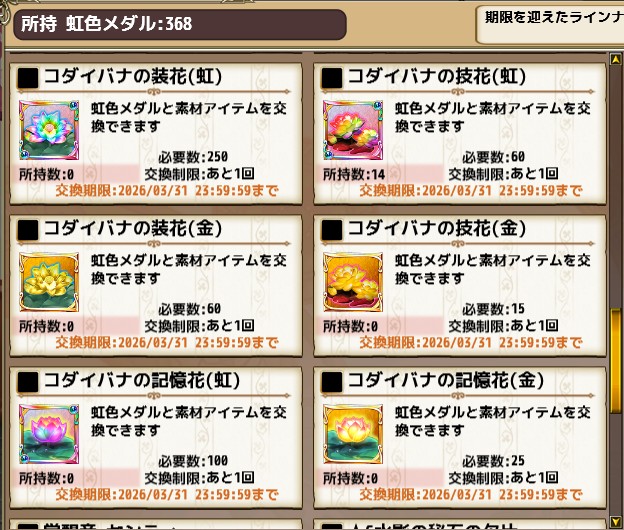Click the scrollbar down arrow
624x530 pixels.
click(x=616, y=521)
